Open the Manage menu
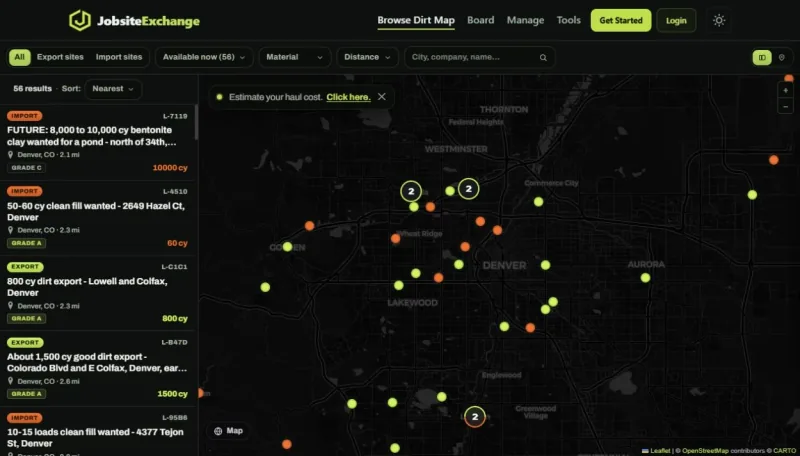 pyautogui.click(x=525, y=20)
